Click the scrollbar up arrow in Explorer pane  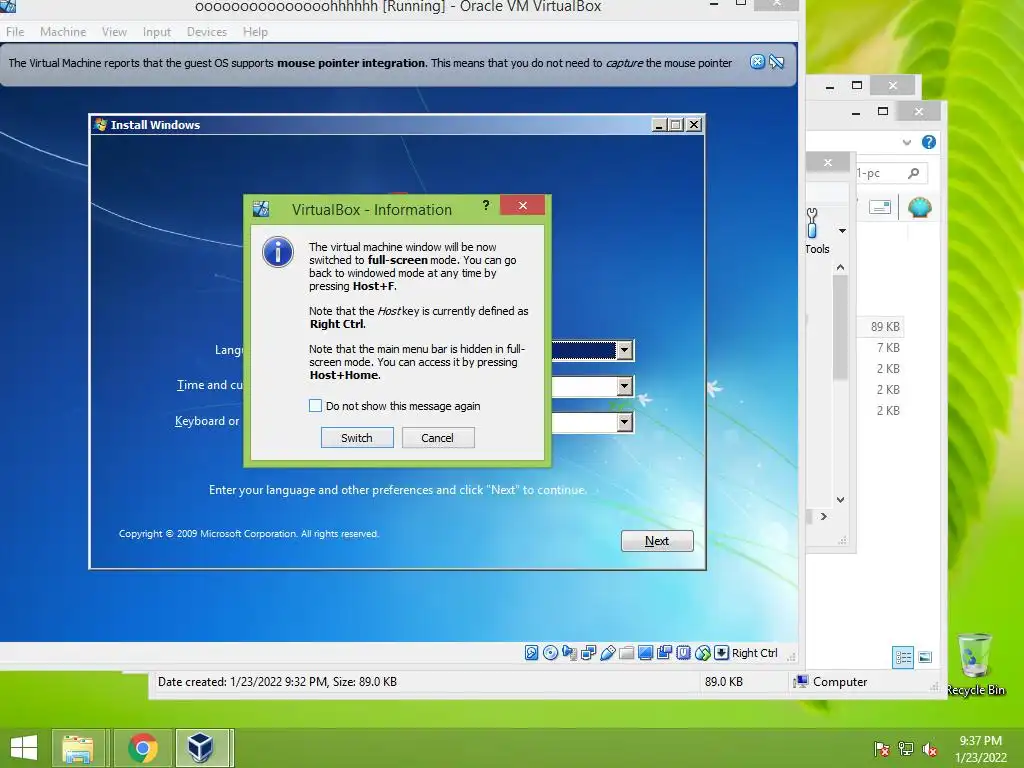click(x=840, y=267)
